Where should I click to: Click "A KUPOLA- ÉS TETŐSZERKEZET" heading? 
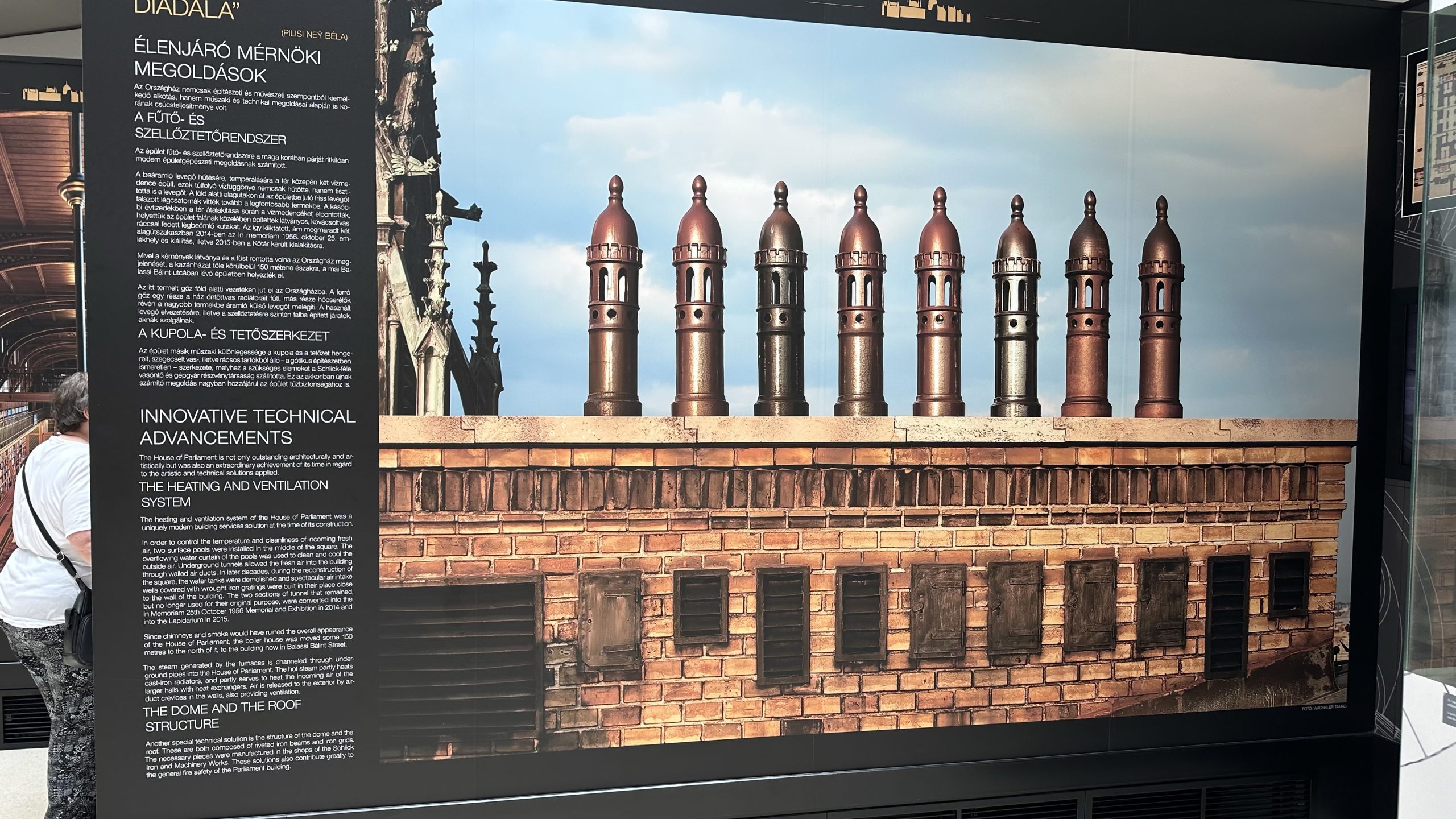[x=234, y=335]
